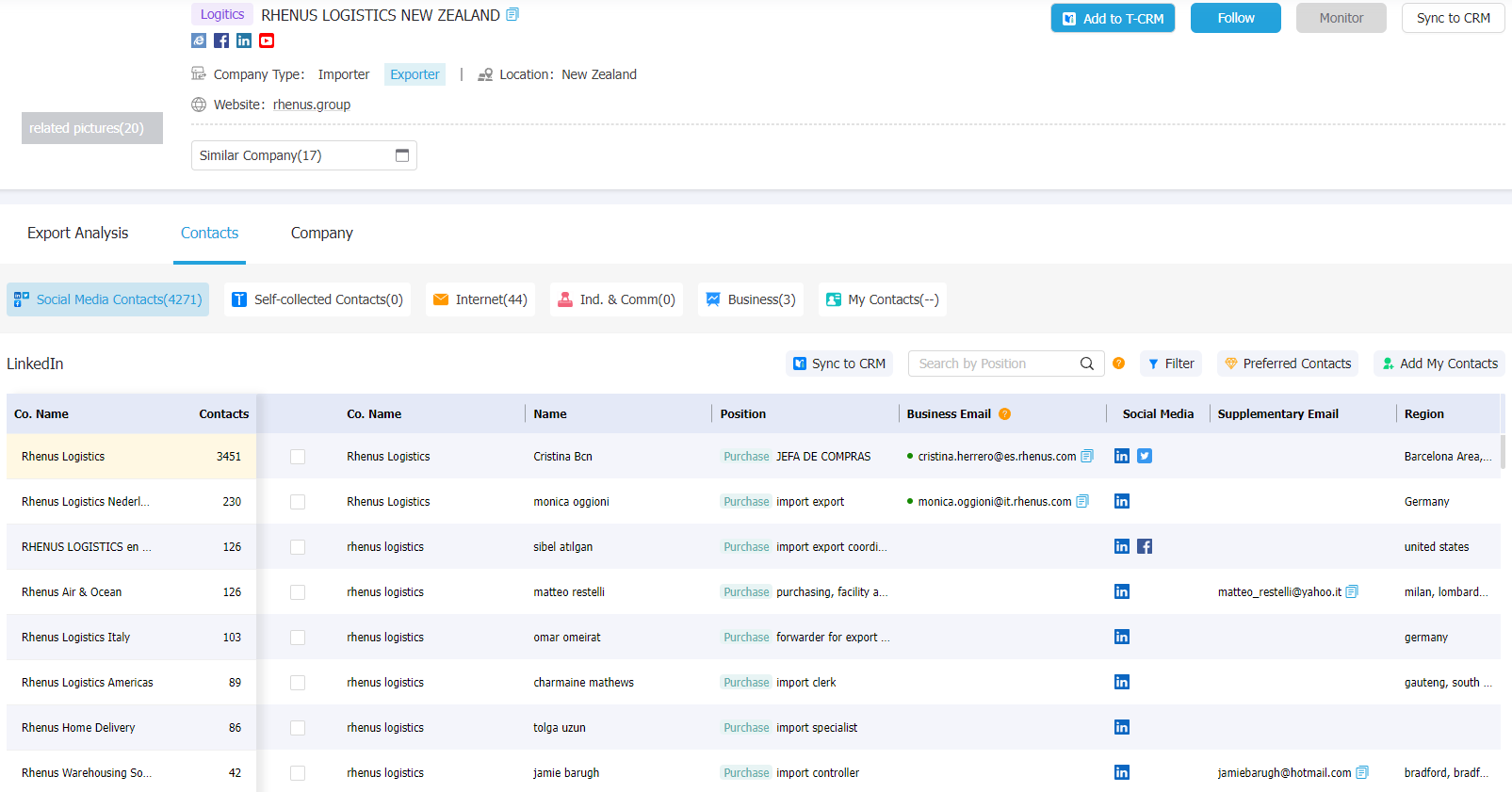Click the Monitor button
This screenshot has width=1512, height=792.
tap(1341, 18)
